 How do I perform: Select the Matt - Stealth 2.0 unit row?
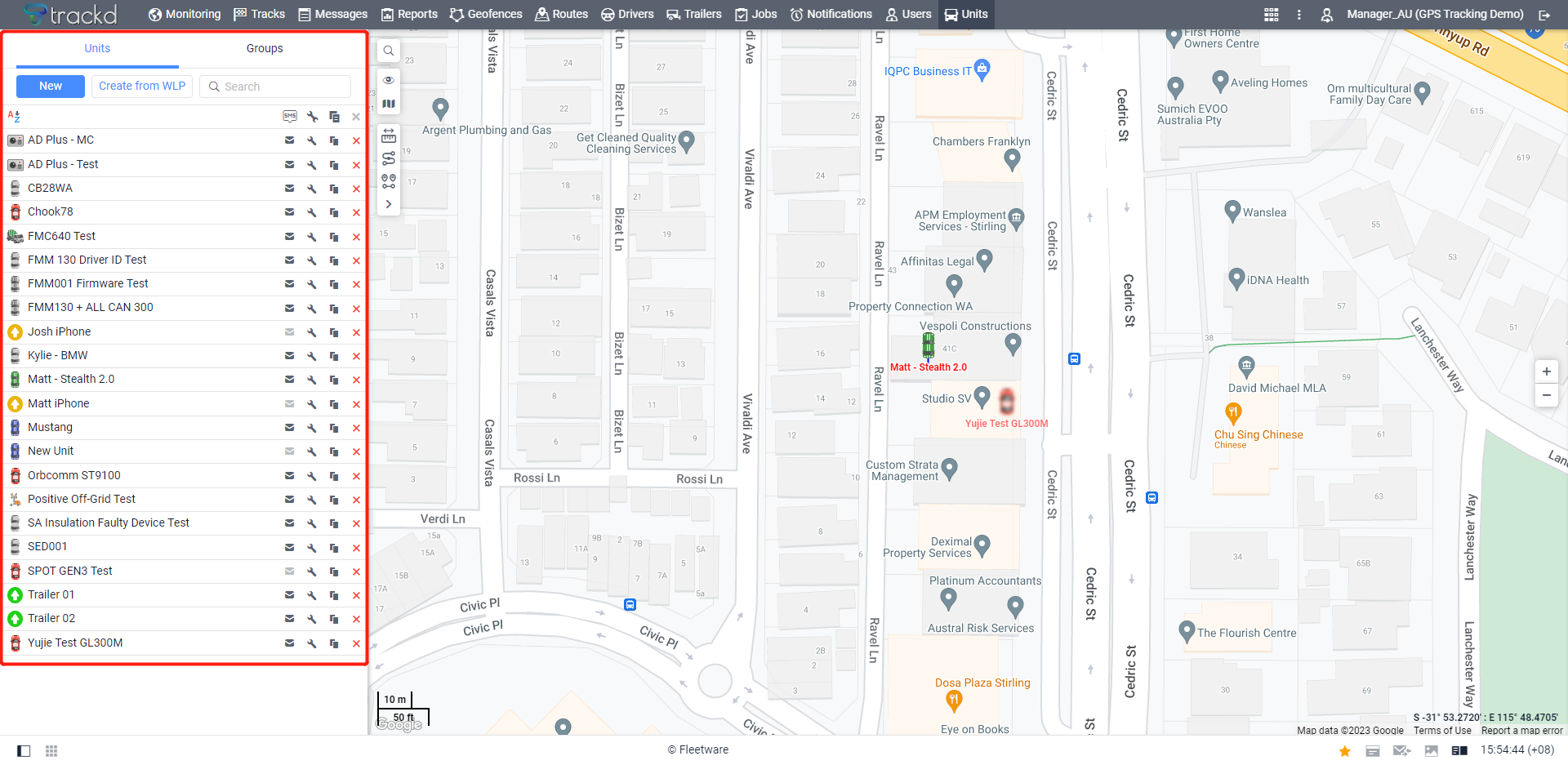(x=184, y=380)
